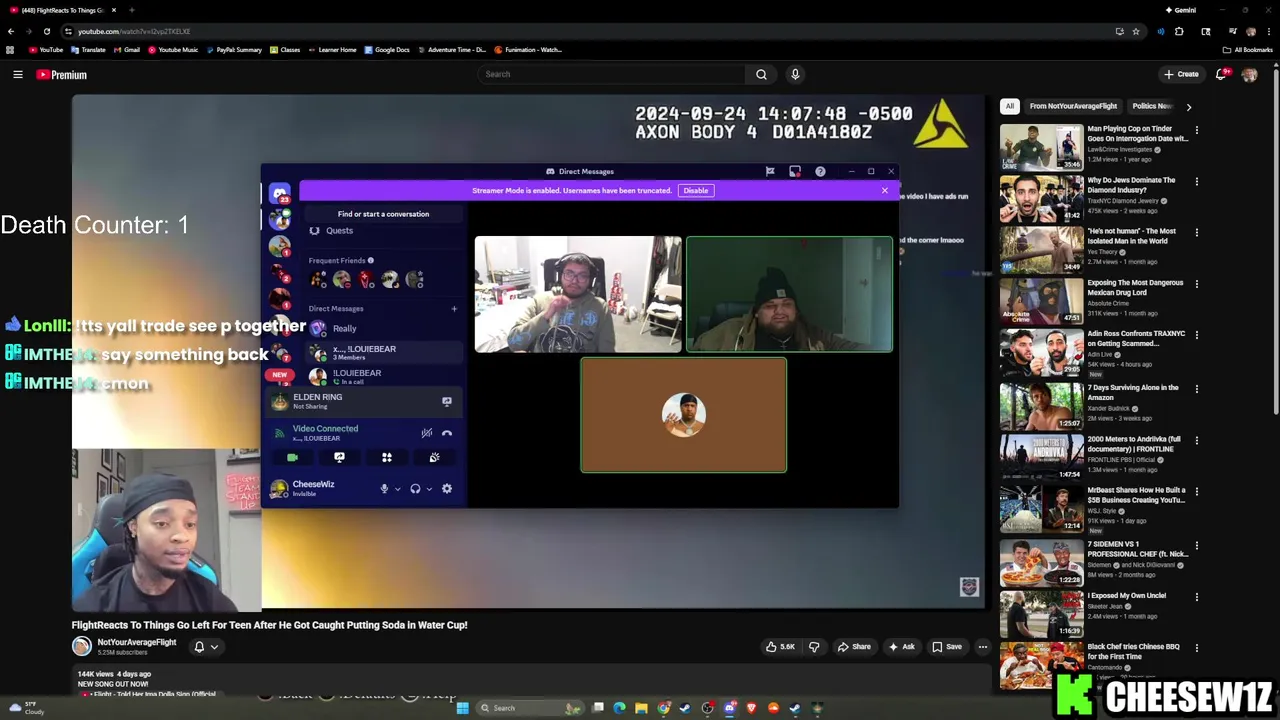1280x720 pixels.
Task: Select From NotYourAverageFlight chip
Action: coord(1073,106)
